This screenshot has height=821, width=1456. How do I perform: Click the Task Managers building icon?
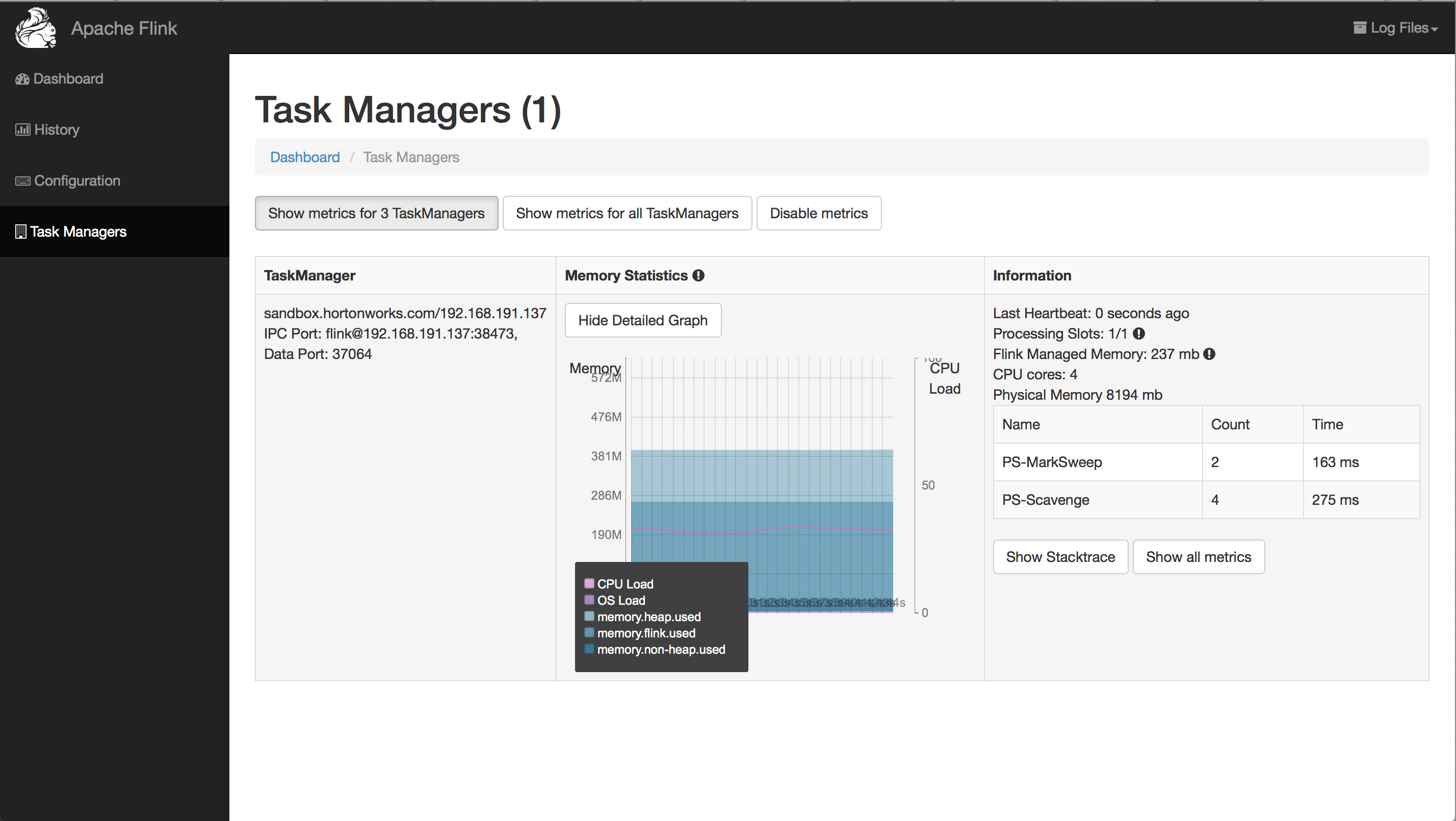(21, 232)
